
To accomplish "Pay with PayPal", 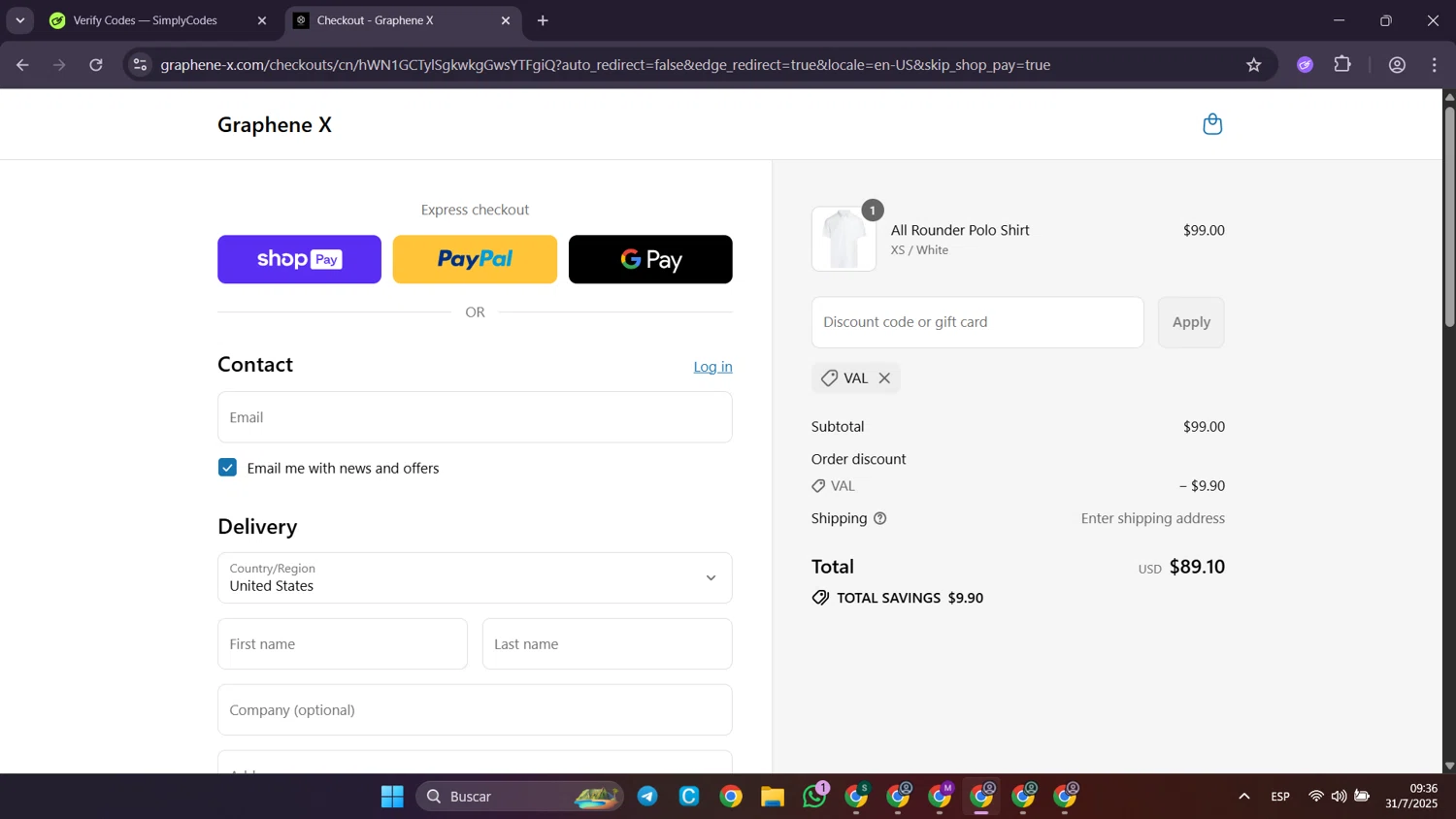I will pyautogui.click(x=475, y=259).
